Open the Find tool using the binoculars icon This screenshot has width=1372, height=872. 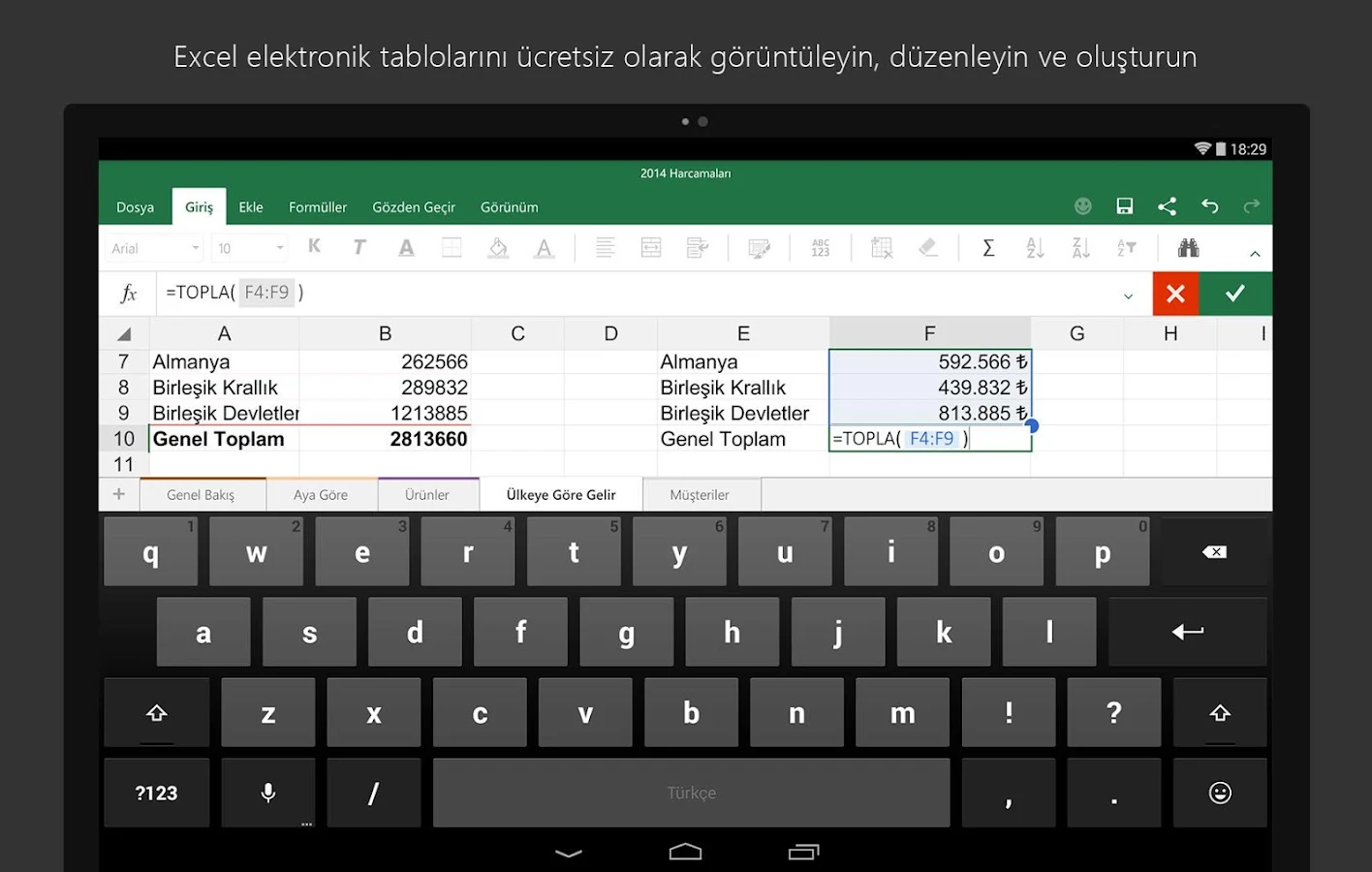[x=1189, y=247]
